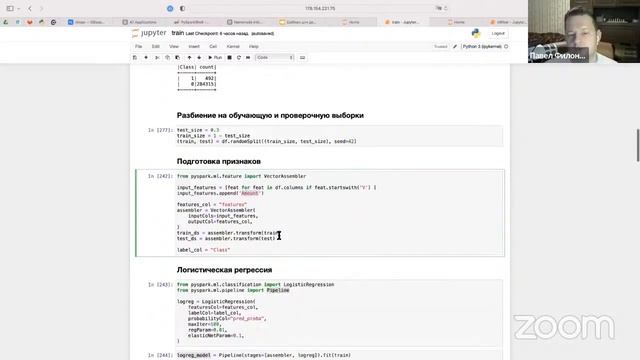Cut selected cells using the scissors icon
This screenshot has width=640, height=360.
[157, 58]
